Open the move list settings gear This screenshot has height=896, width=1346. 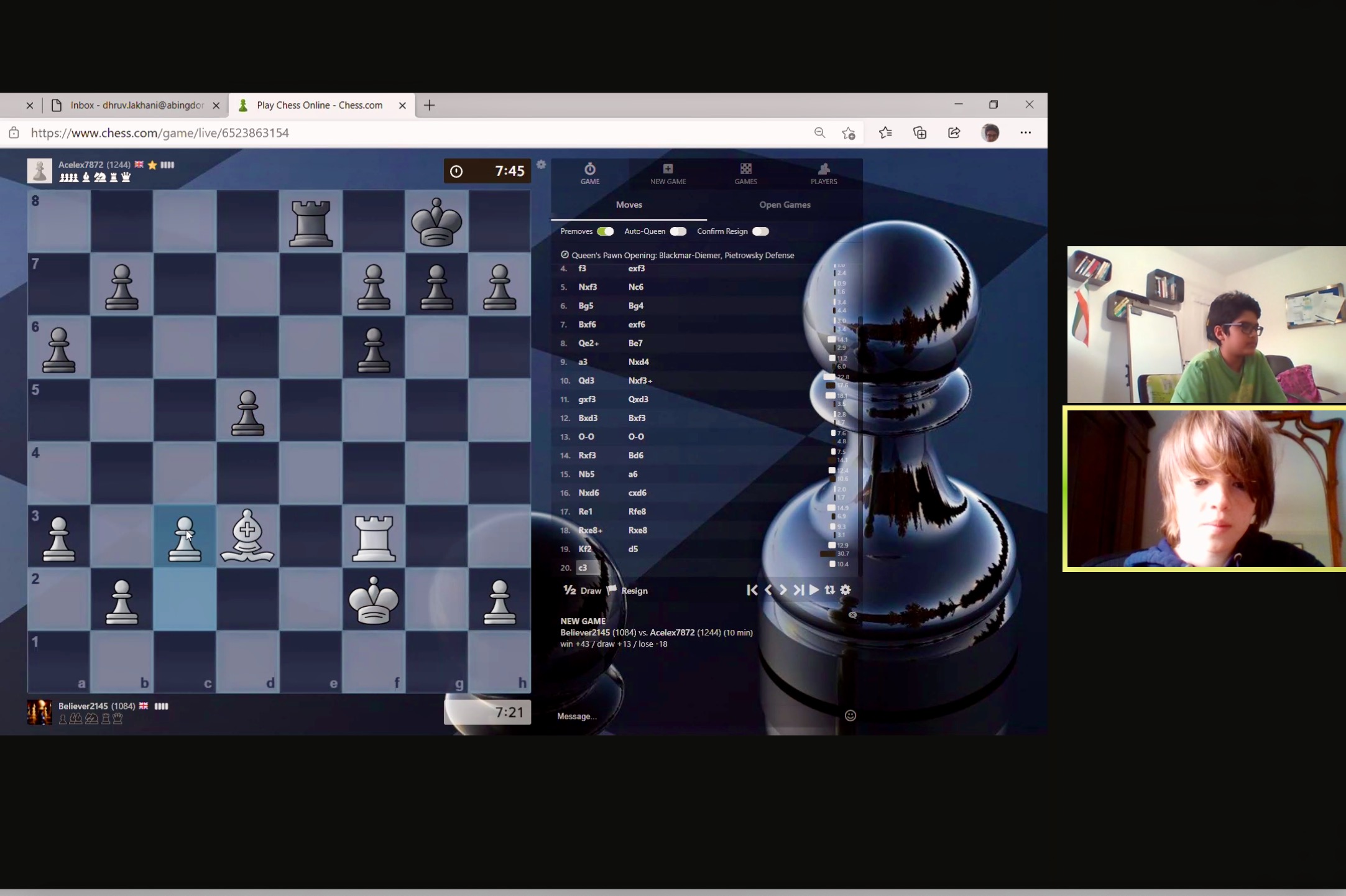click(x=846, y=590)
